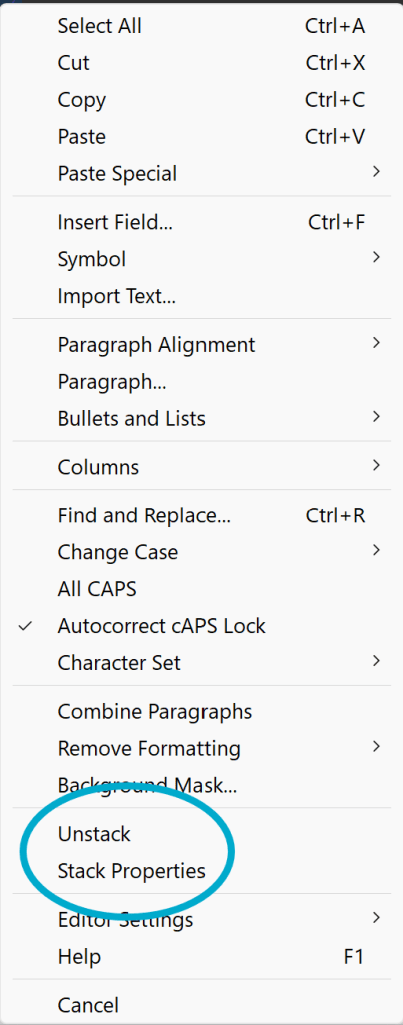Click Unstack in the menu

(x=202, y=833)
